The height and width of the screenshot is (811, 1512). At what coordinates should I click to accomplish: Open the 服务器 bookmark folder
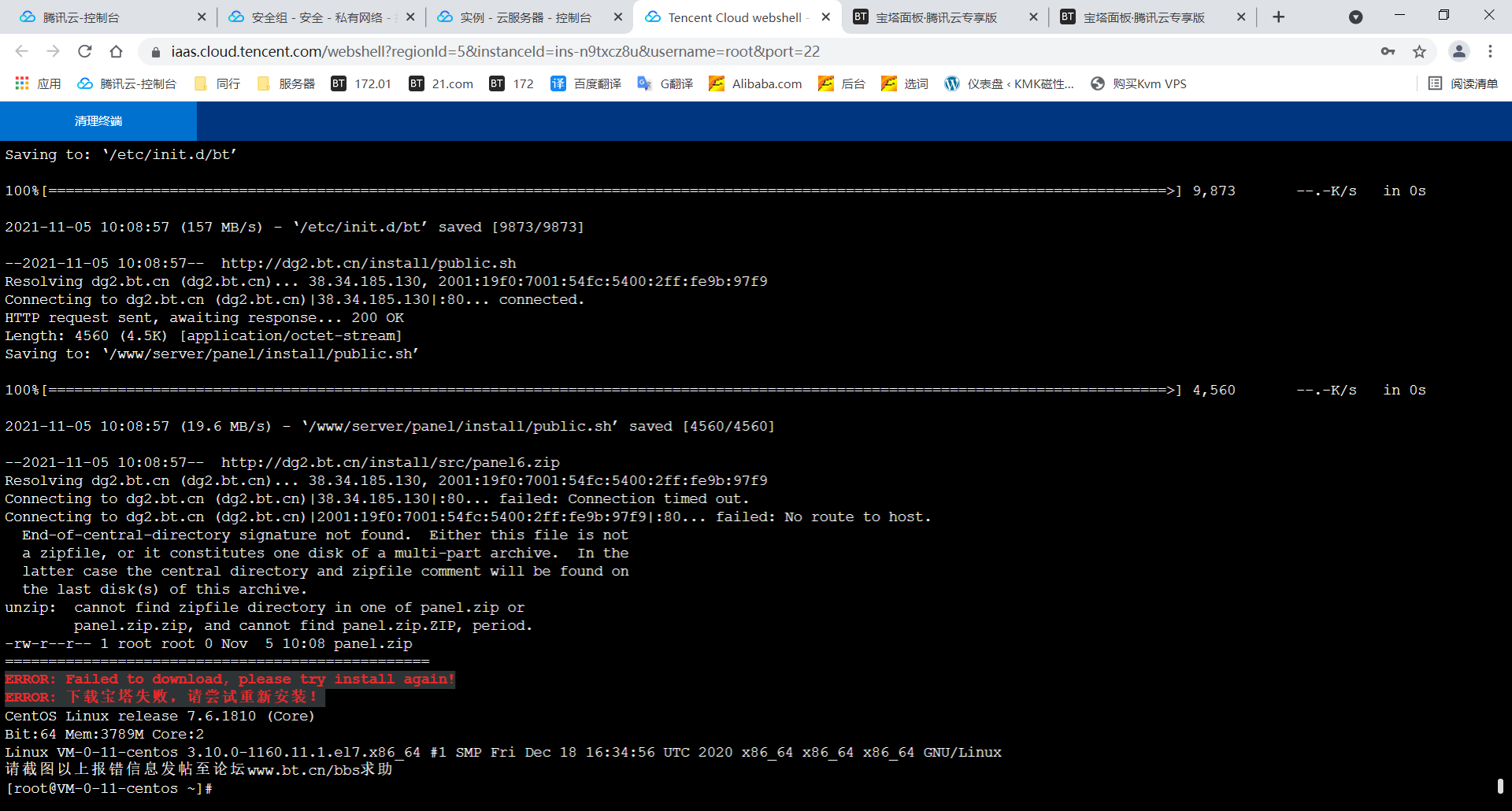[286, 83]
